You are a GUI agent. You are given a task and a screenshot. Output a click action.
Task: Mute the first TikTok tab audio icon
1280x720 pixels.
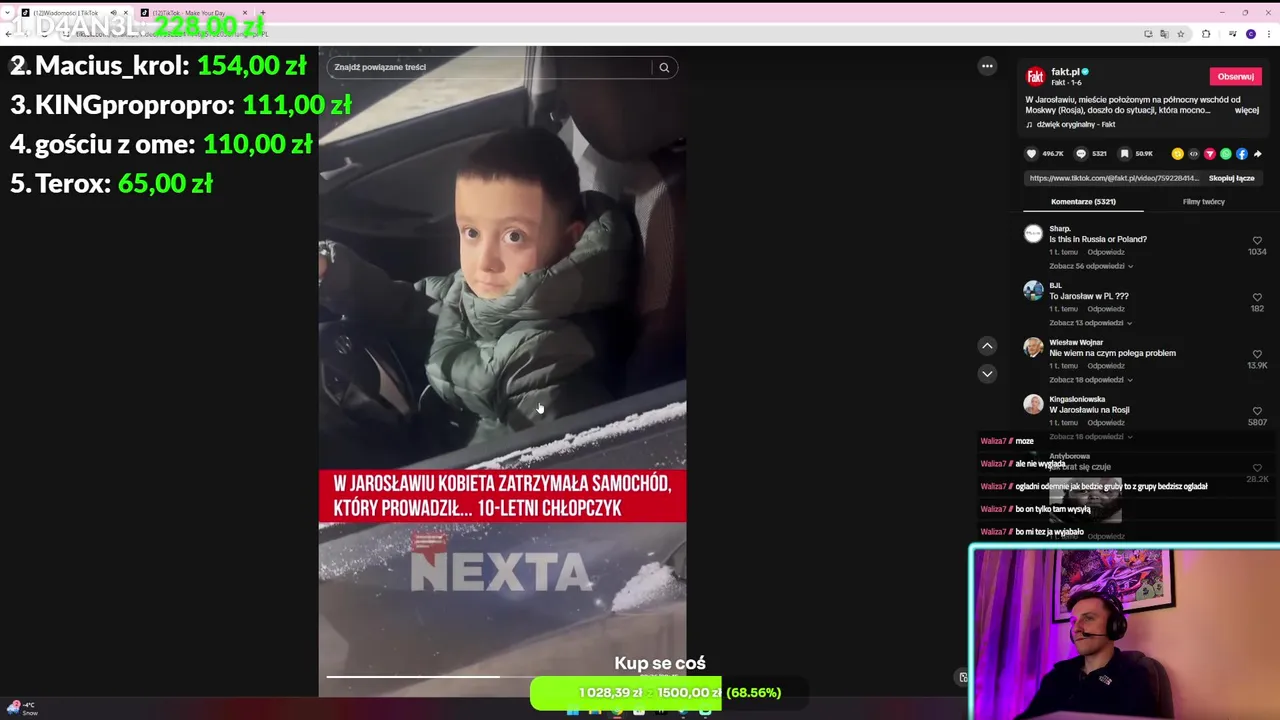113,13
